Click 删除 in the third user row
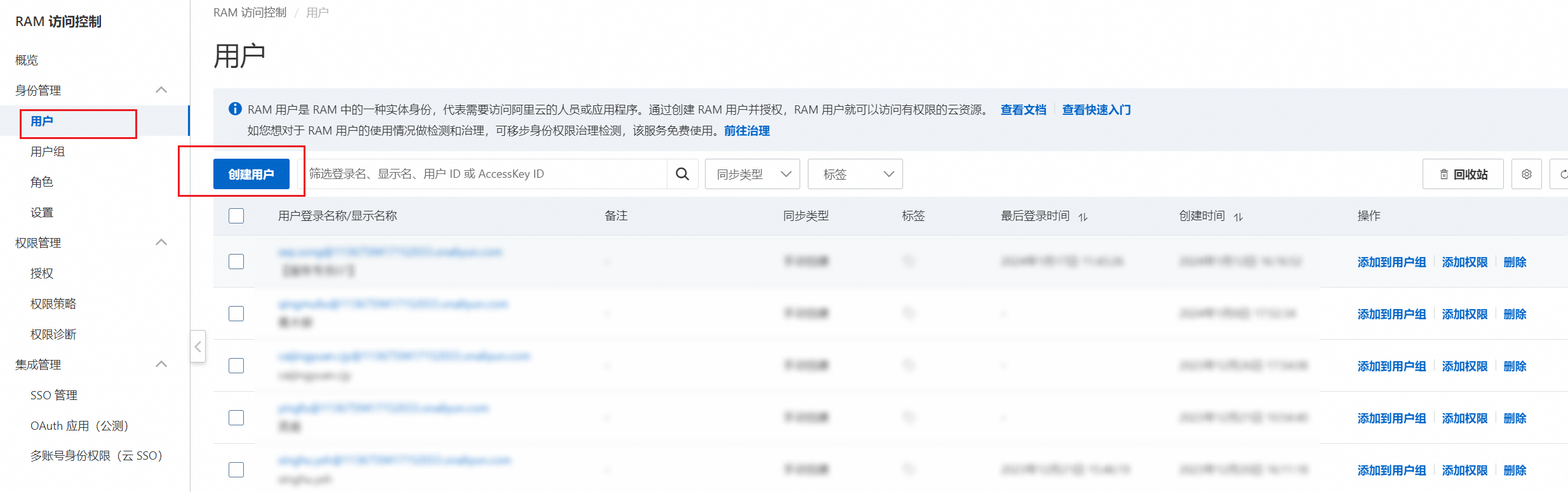The width and height of the screenshot is (1568, 492). (x=1515, y=366)
